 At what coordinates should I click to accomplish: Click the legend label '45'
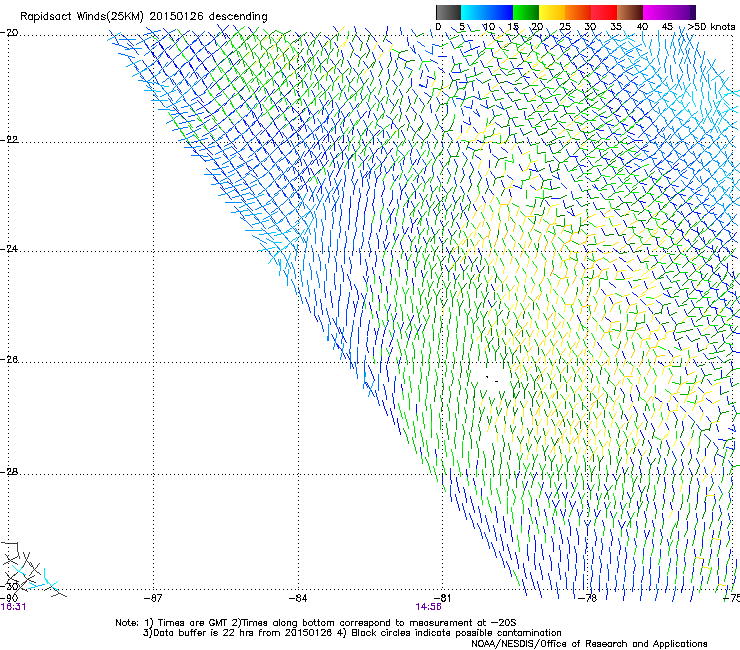coord(667,27)
